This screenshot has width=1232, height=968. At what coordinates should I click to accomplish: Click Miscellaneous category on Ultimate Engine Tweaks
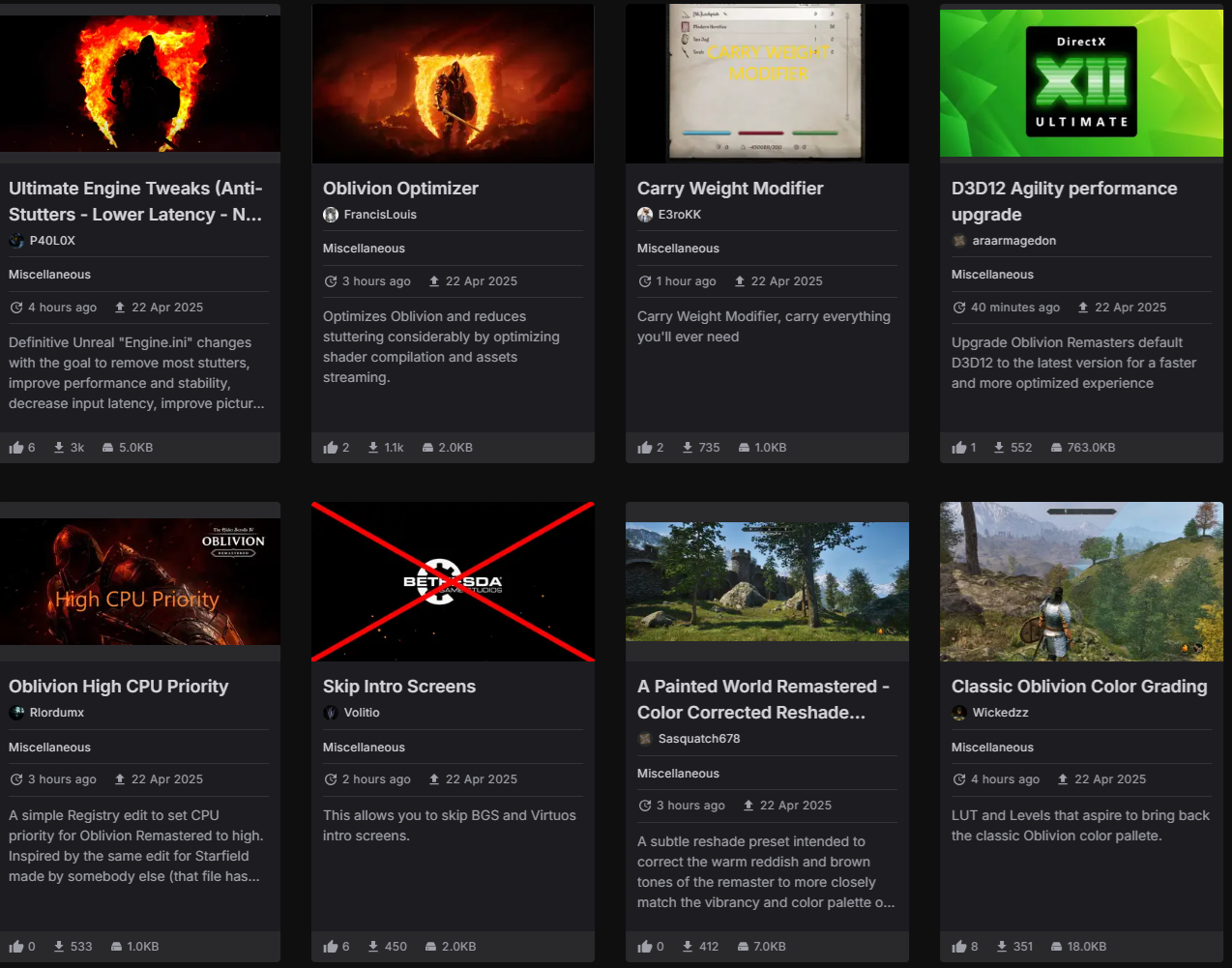tap(49, 275)
